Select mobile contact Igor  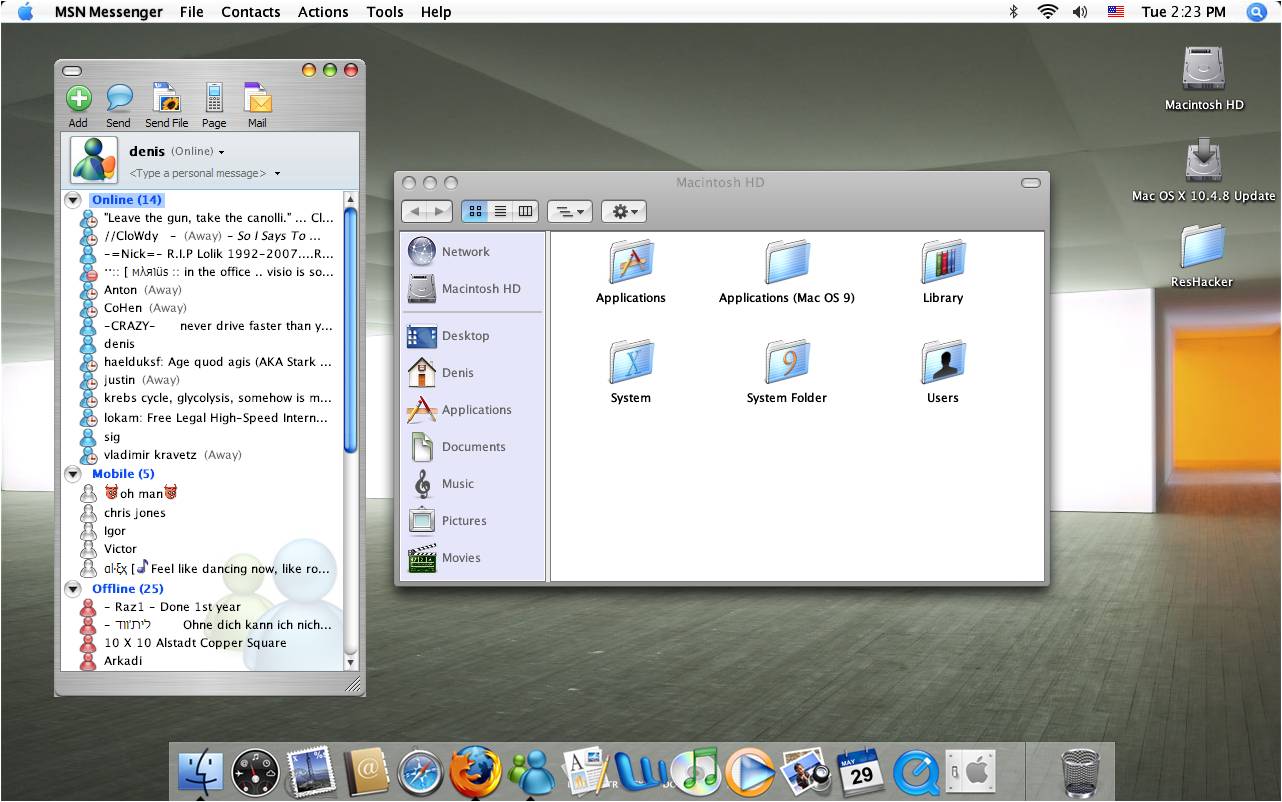coord(115,531)
